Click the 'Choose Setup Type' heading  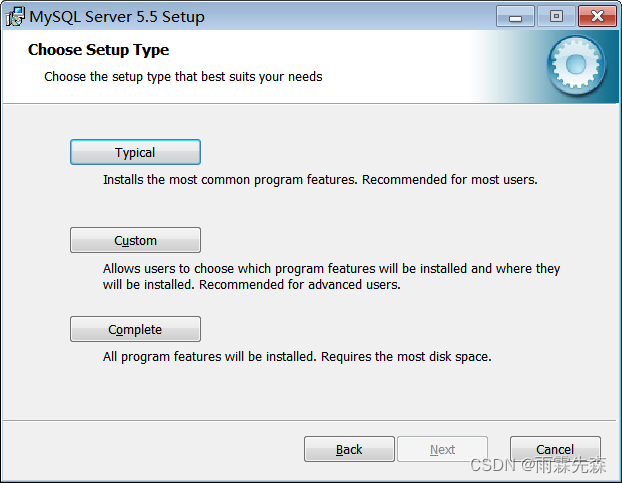98,50
